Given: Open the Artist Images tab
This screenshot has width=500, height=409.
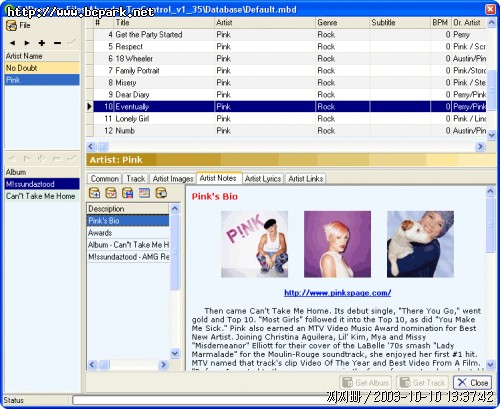Looking at the screenshot, I should [x=173, y=179].
